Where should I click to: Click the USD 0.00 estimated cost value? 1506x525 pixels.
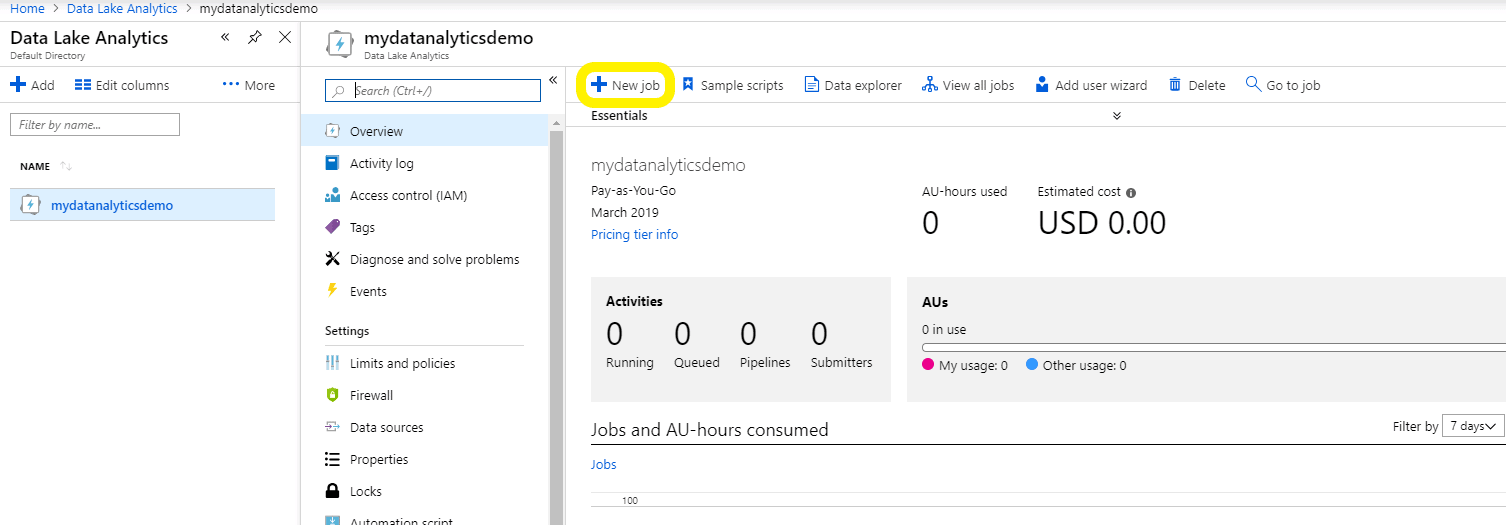pos(1102,223)
